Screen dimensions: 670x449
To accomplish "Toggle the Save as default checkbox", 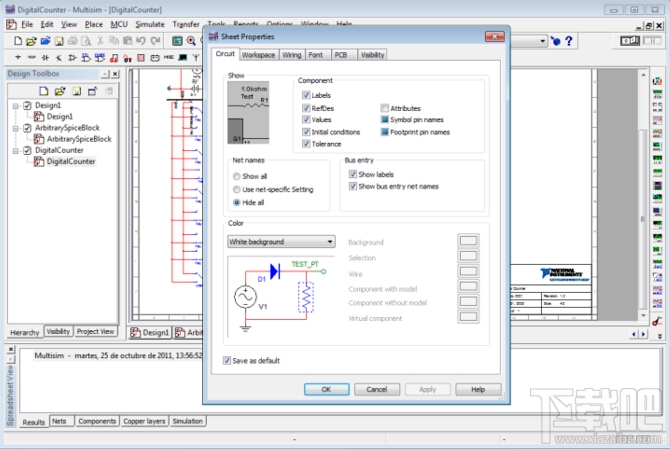I will 228,360.
